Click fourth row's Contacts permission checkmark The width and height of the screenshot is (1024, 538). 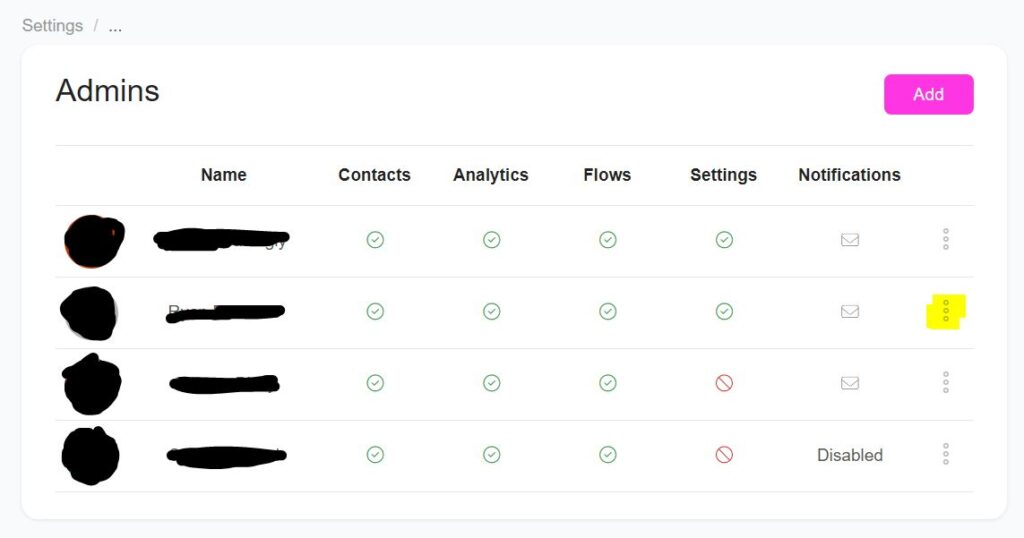(375, 454)
